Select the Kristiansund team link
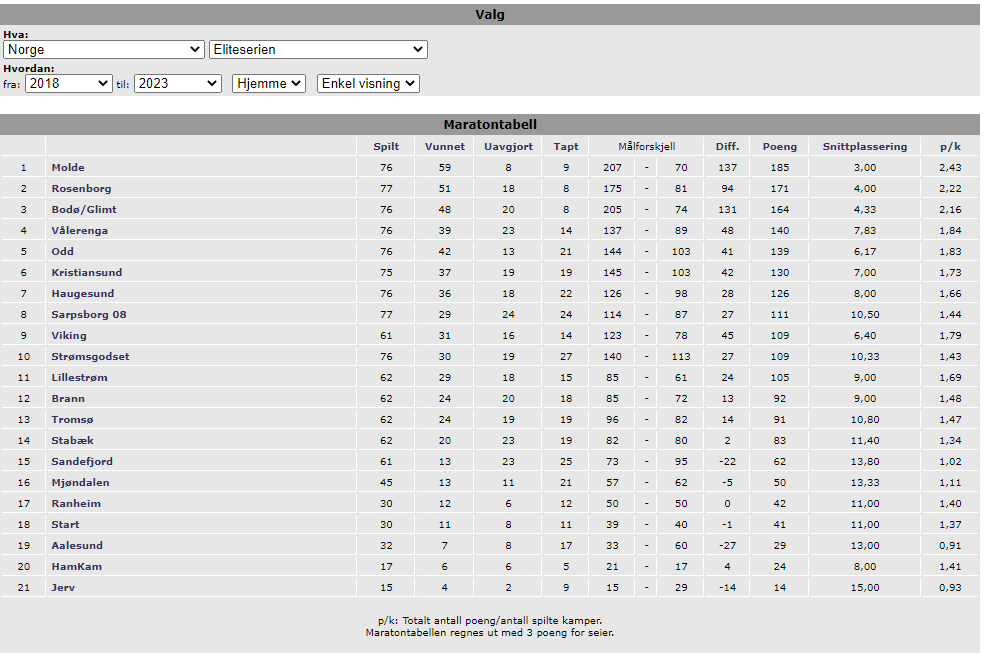The width and height of the screenshot is (990, 662). click(86, 272)
